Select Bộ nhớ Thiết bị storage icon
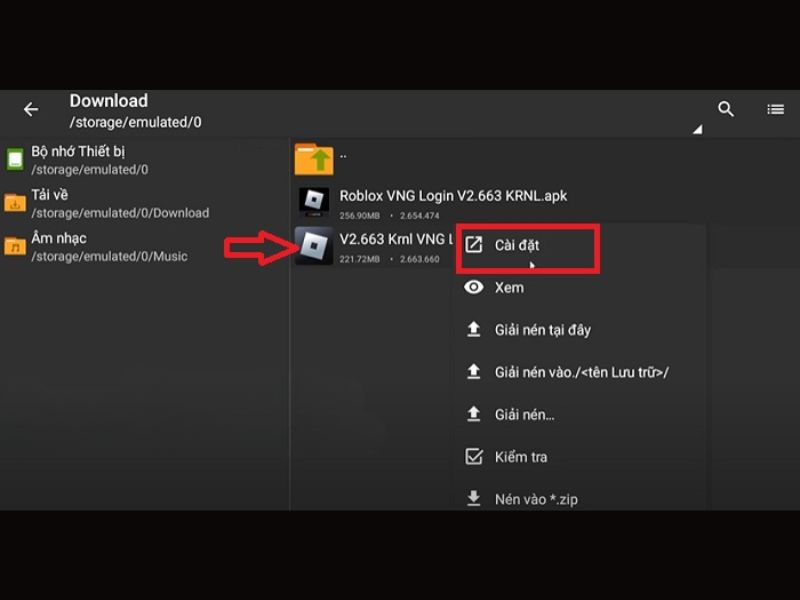This screenshot has width=800, height=600. coord(15,159)
